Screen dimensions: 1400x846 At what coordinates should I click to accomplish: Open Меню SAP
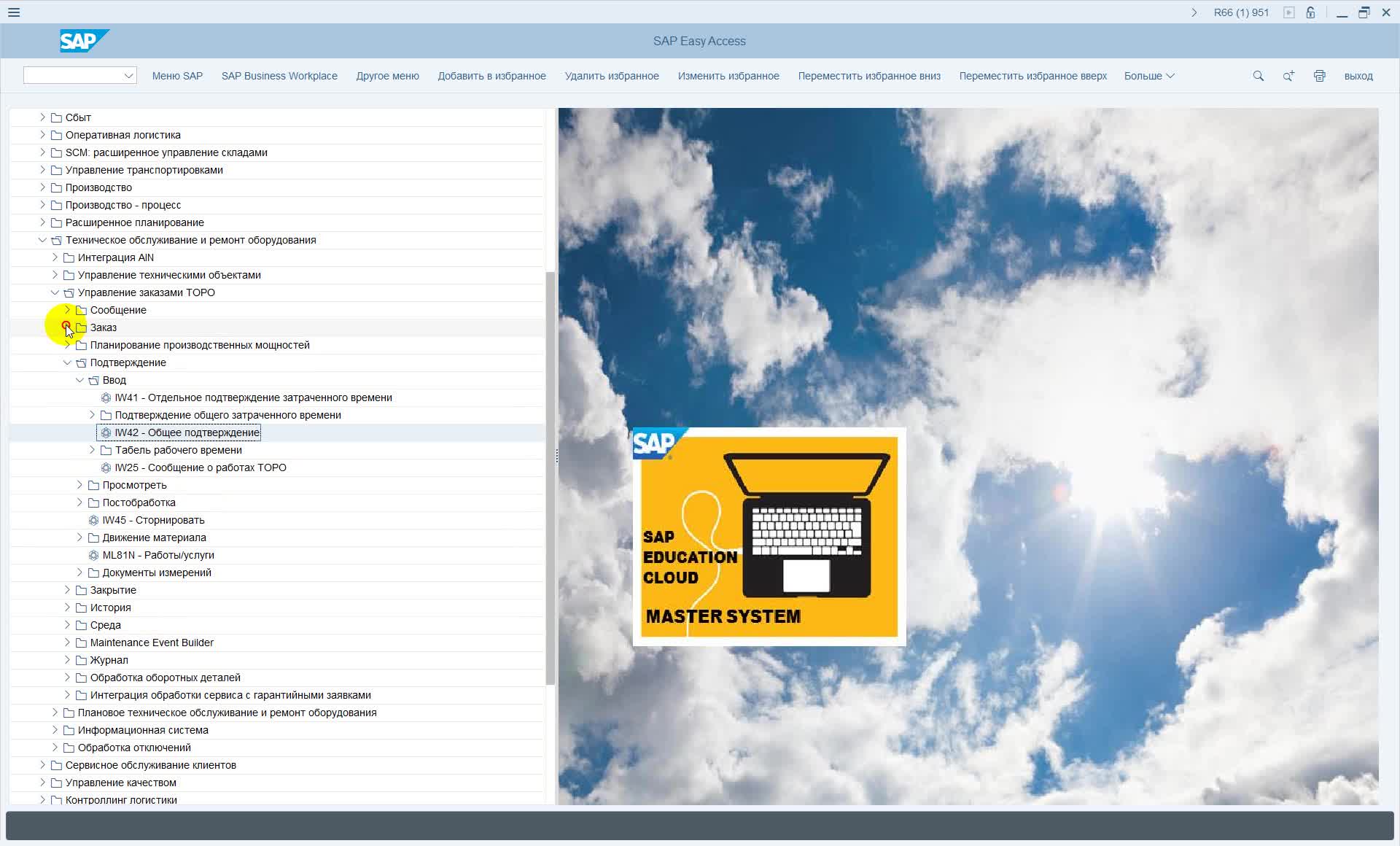(177, 76)
